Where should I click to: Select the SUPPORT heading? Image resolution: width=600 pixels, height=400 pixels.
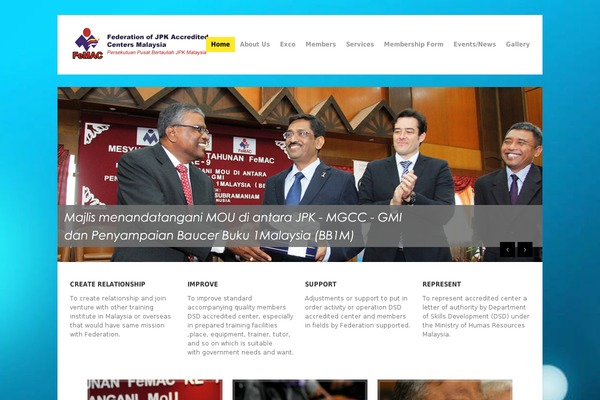(321, 284)
